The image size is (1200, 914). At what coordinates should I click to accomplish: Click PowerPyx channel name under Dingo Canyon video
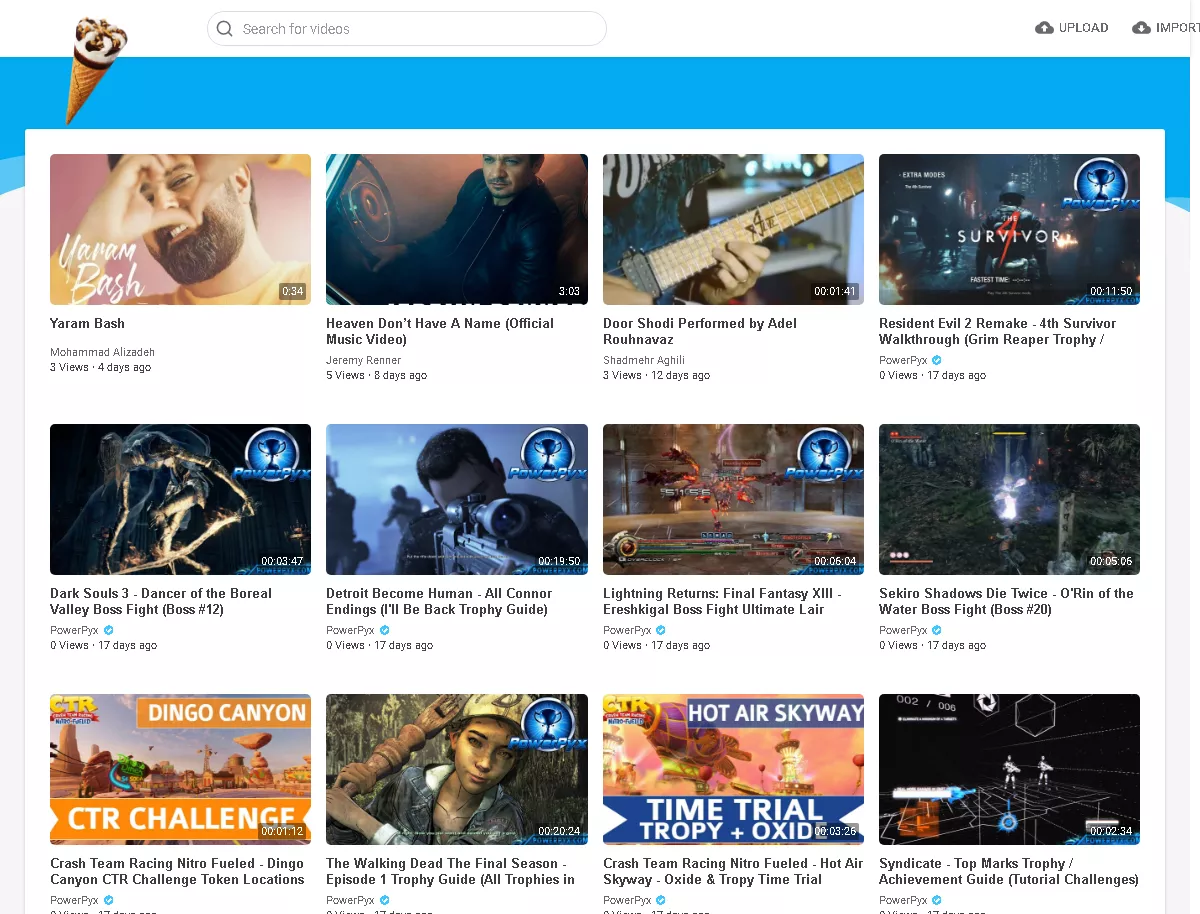tap(74, 900)
